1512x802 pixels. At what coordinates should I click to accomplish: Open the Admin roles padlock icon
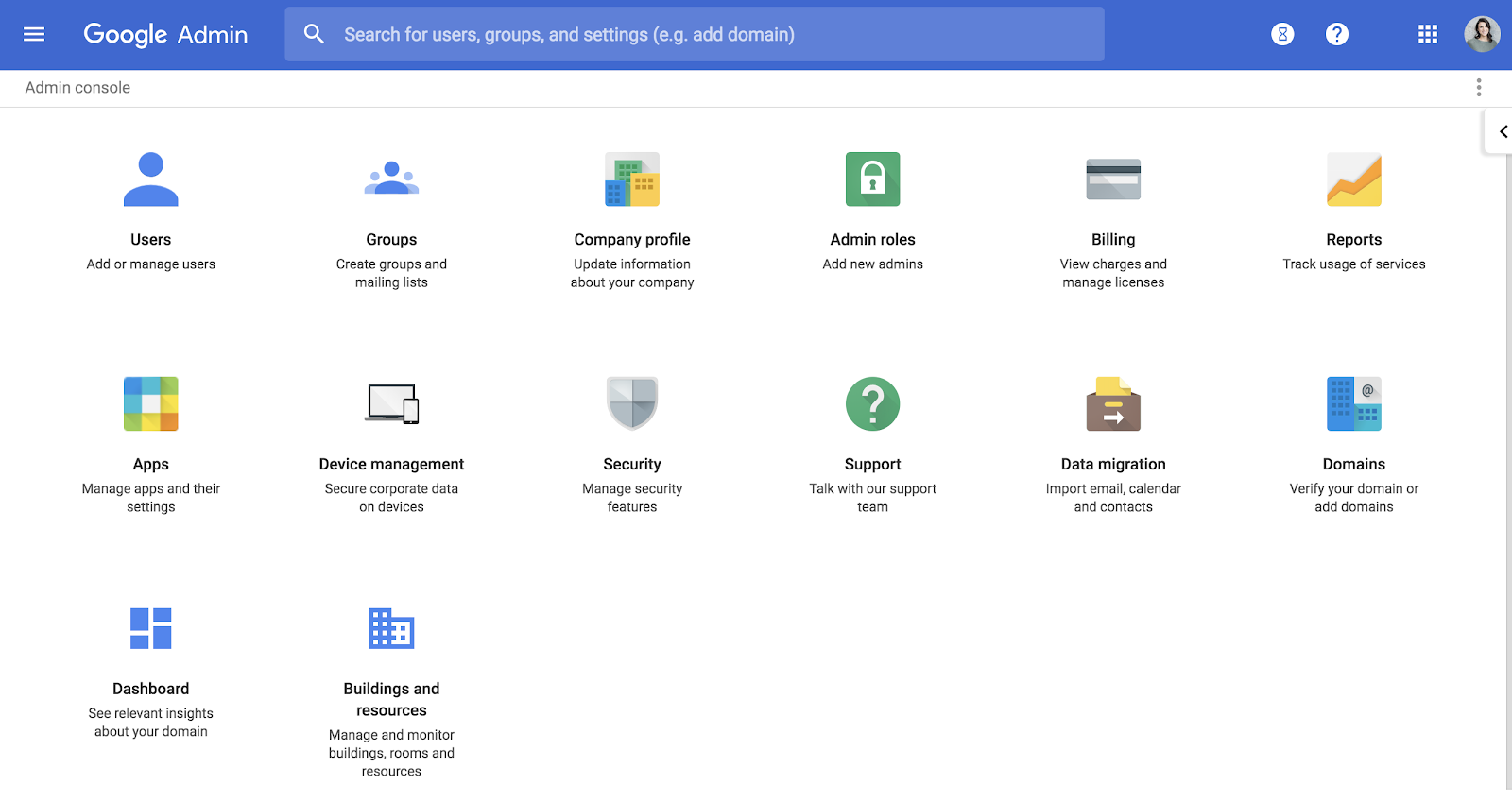873,179
